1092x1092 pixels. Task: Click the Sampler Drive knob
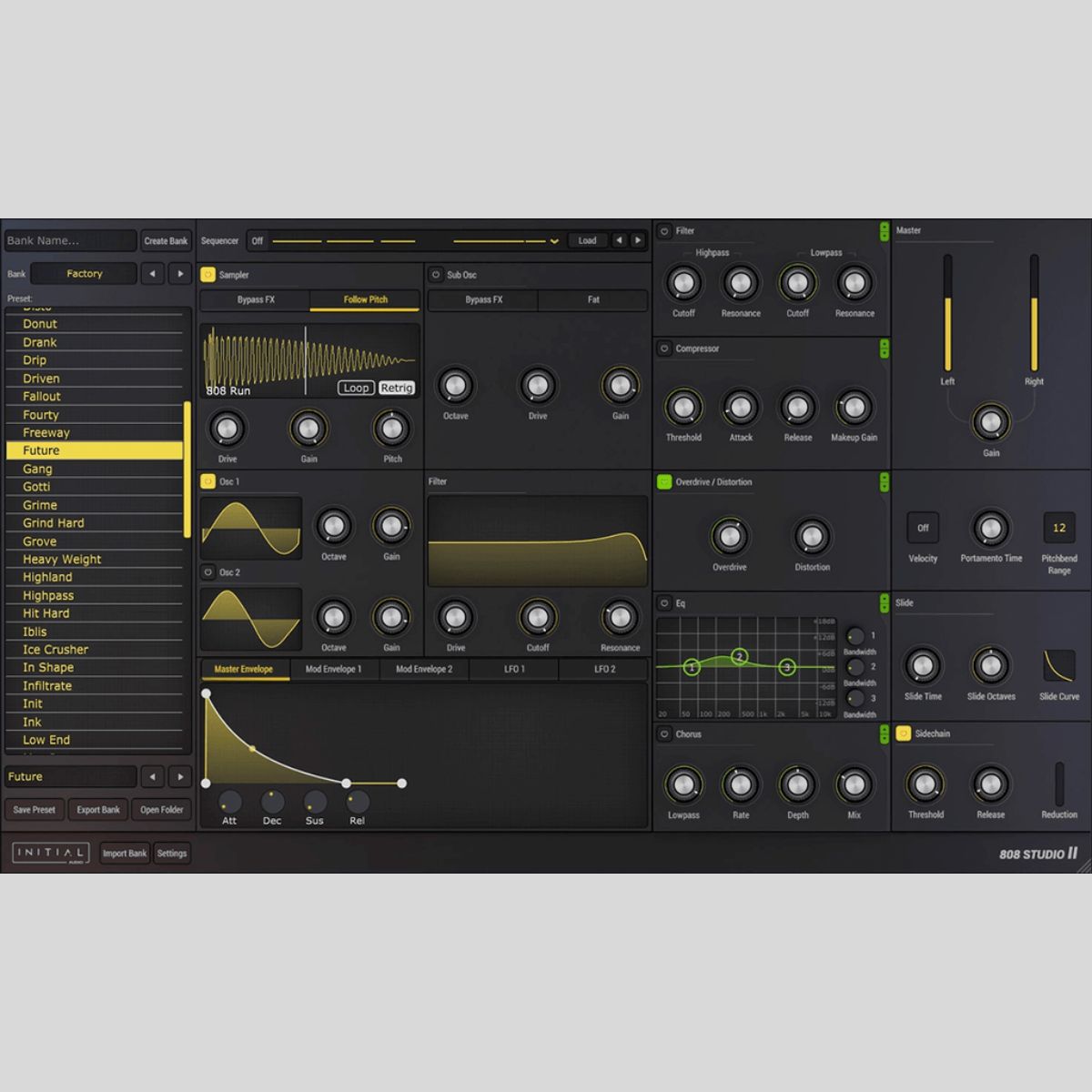click(x=227, y=429)
